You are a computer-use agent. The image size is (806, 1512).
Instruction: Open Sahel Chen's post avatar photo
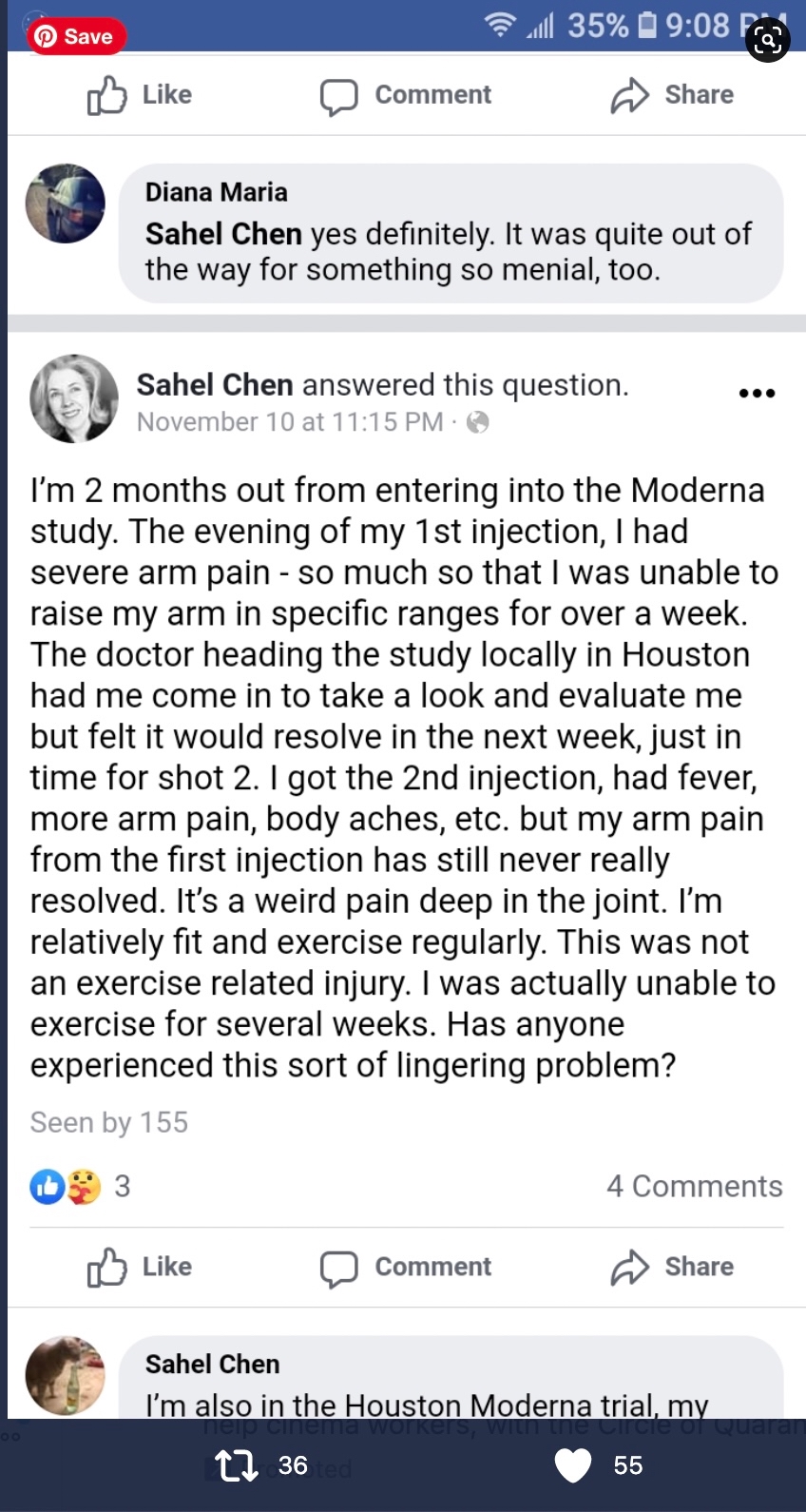74,398
